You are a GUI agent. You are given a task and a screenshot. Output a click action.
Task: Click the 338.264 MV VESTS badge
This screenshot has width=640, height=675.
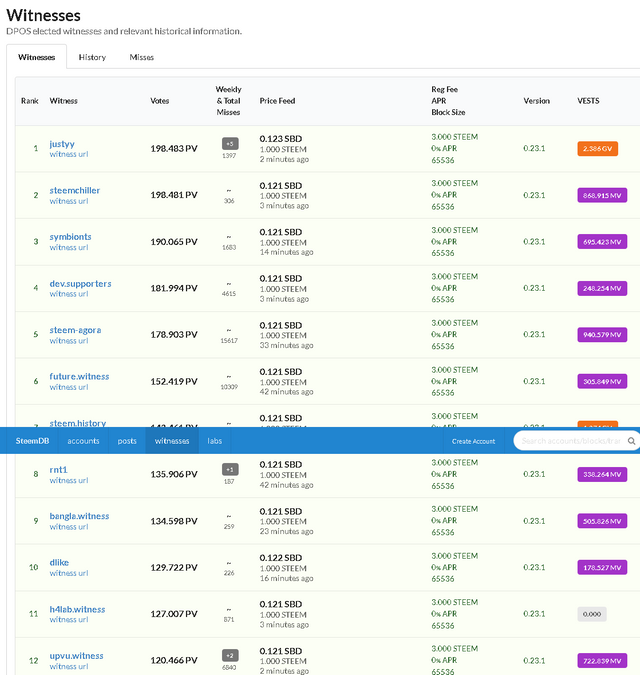pos(602,474)
